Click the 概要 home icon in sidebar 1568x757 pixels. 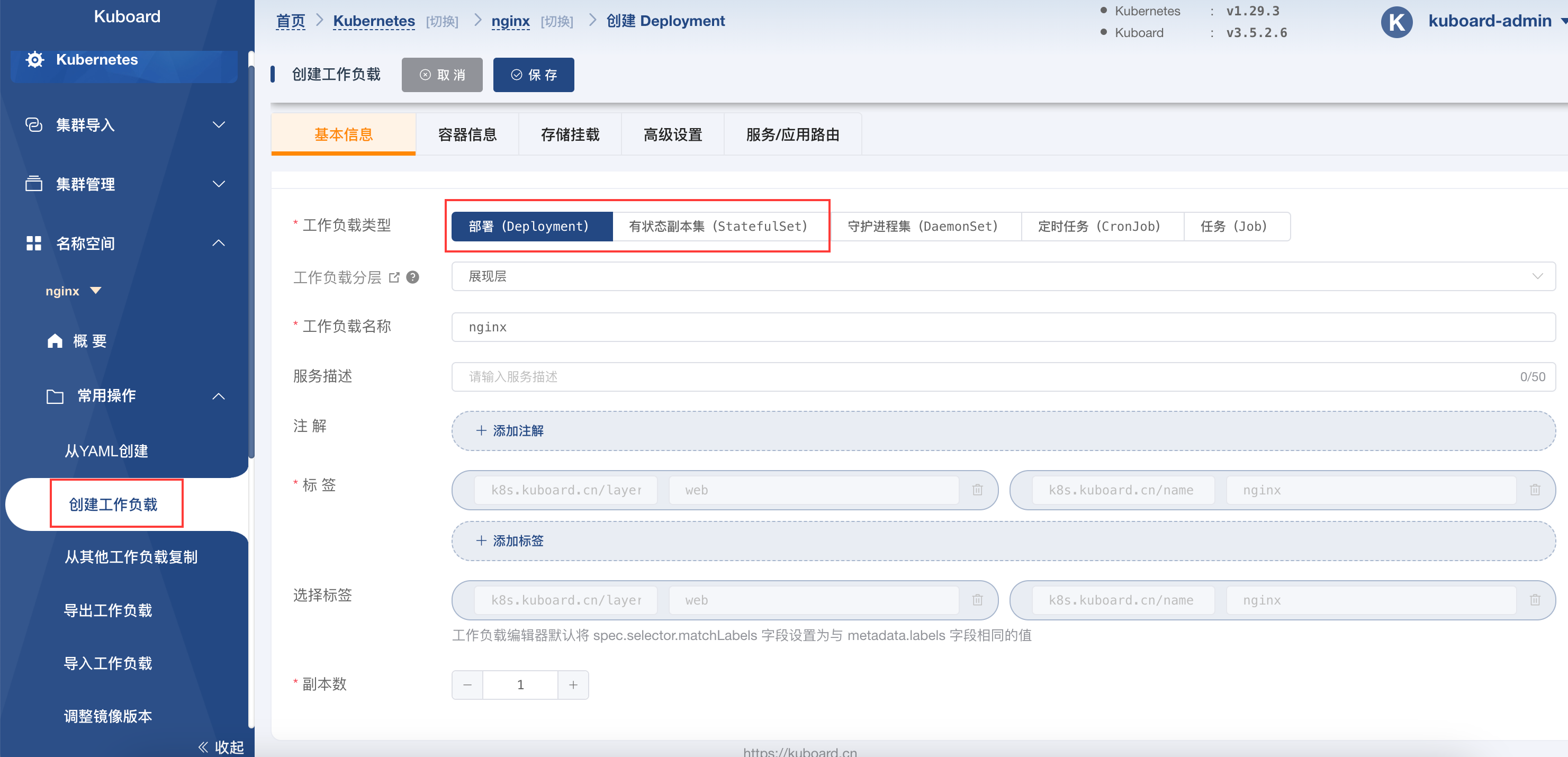[x=55, y=341]
